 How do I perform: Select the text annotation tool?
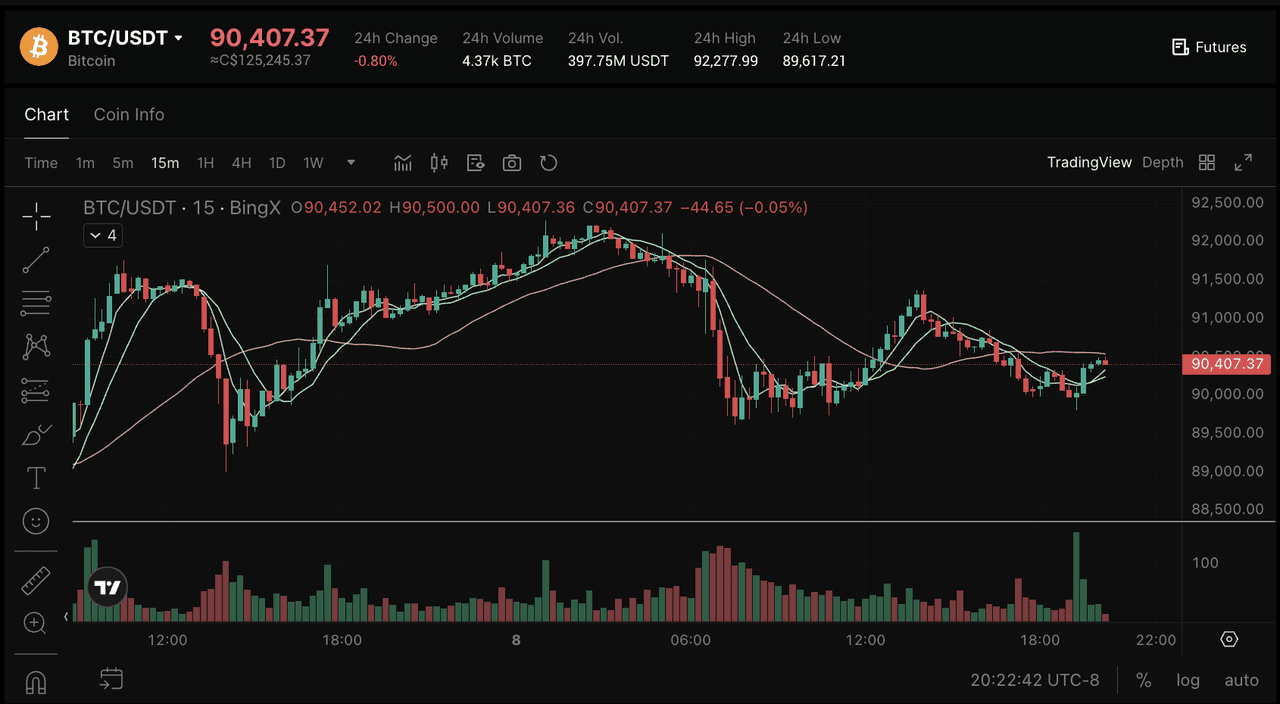(x=36, y=478)
